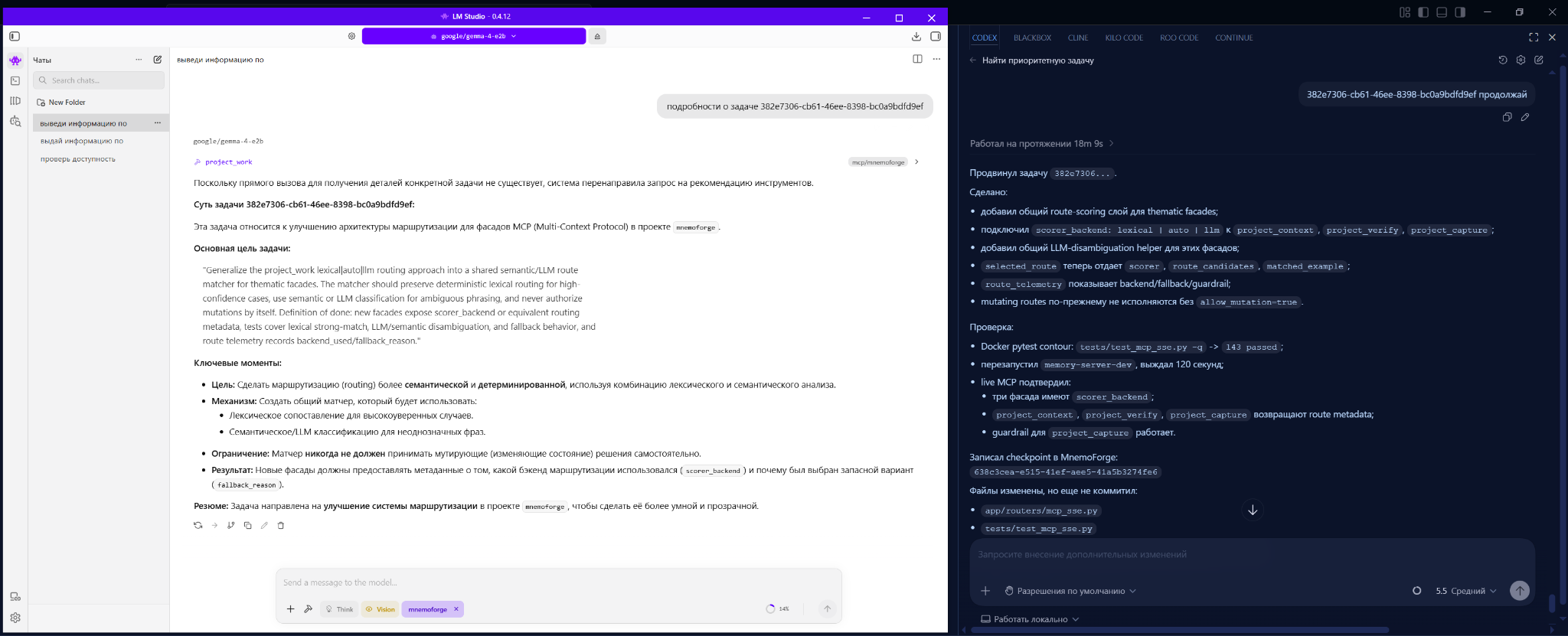Screen dimensions: 1568x636
Task: Send the message in LM Studio
Action: coord(827,609)
